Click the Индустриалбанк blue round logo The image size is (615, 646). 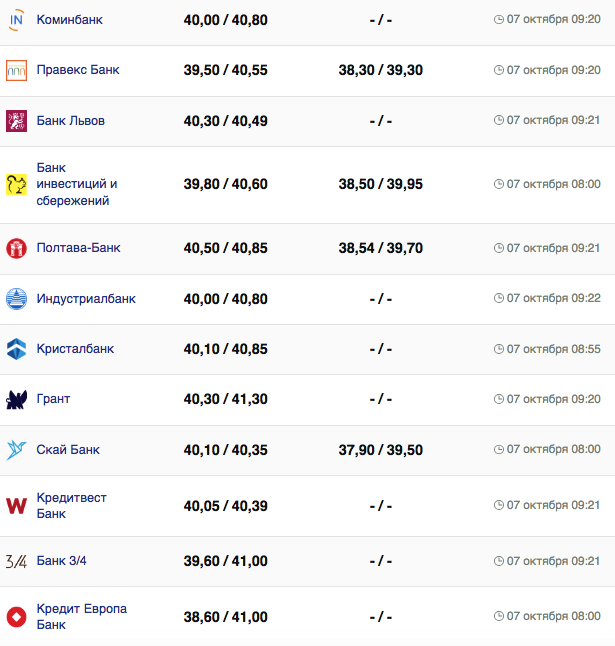pos(16,299)
